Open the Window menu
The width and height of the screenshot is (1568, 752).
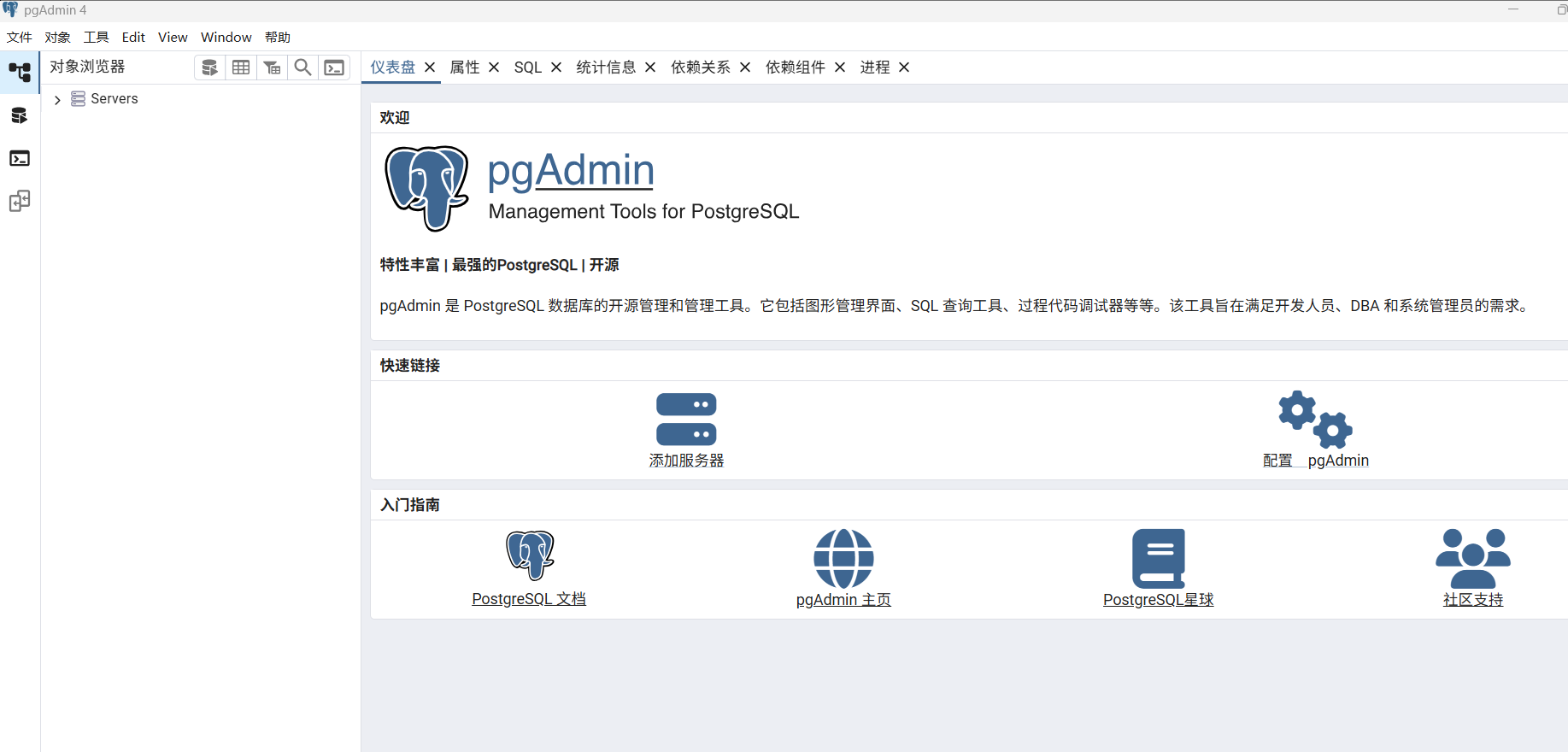226,38
